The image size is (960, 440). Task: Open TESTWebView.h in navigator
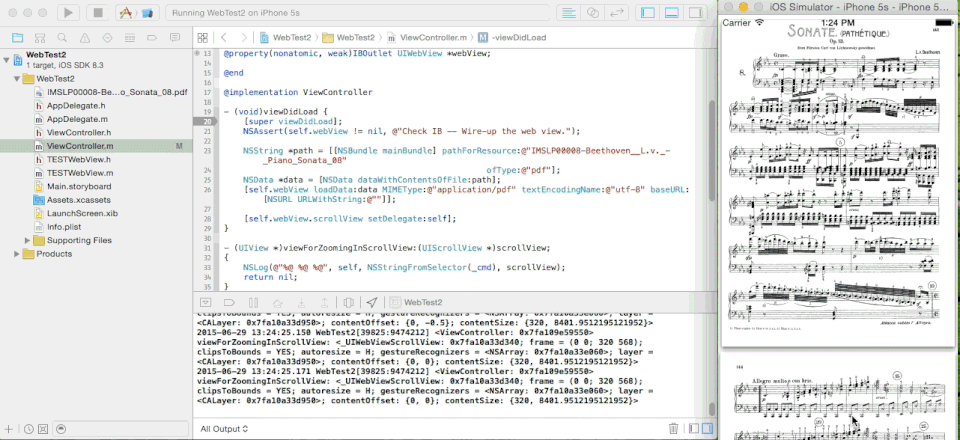(x=72, y=160)
